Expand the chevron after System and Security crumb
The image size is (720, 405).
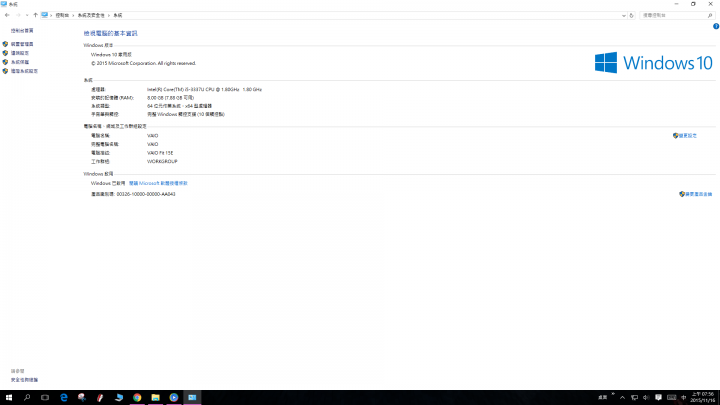coord(109,15)
